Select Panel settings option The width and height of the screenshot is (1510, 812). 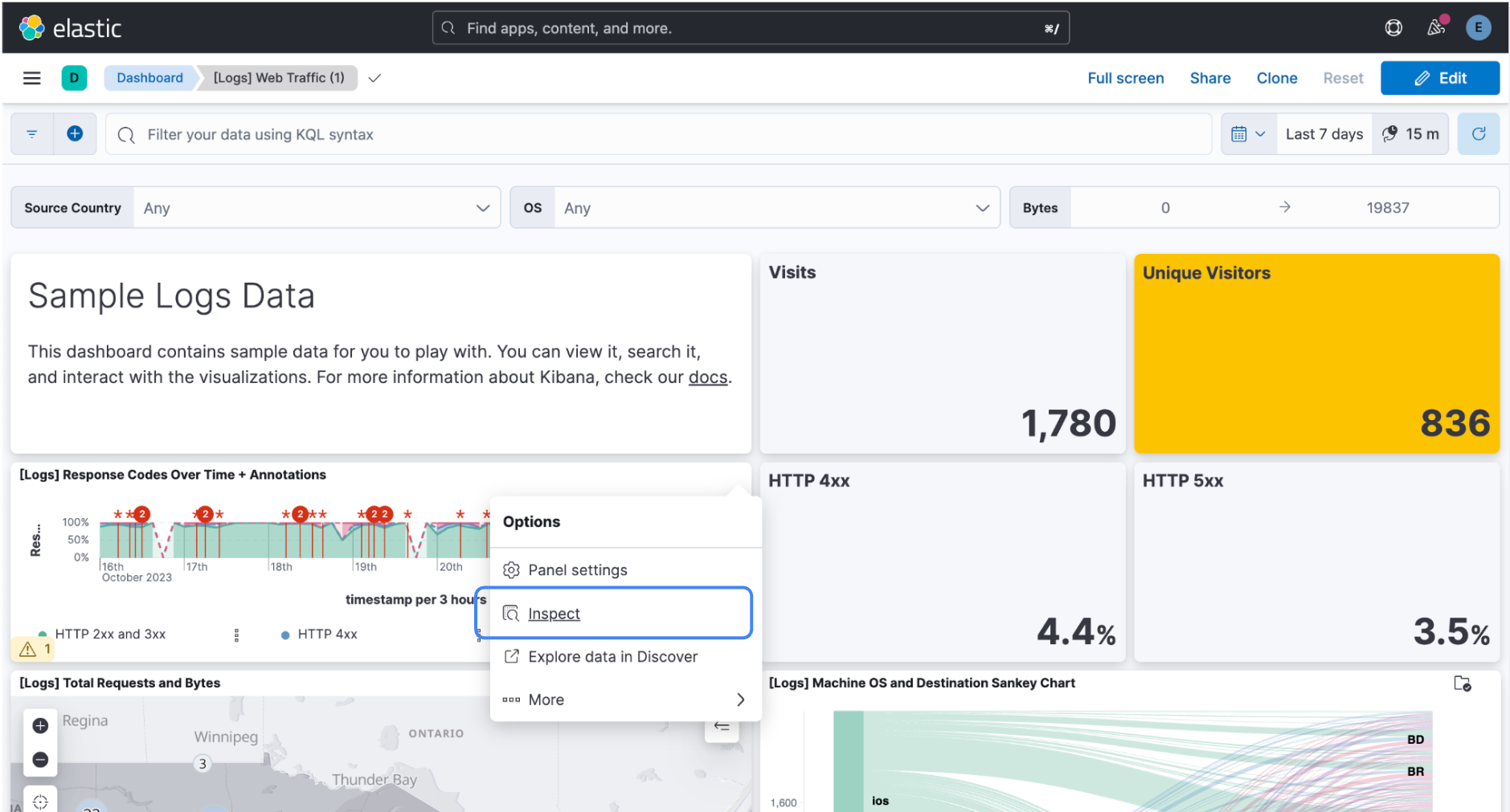tap(625, 570)
